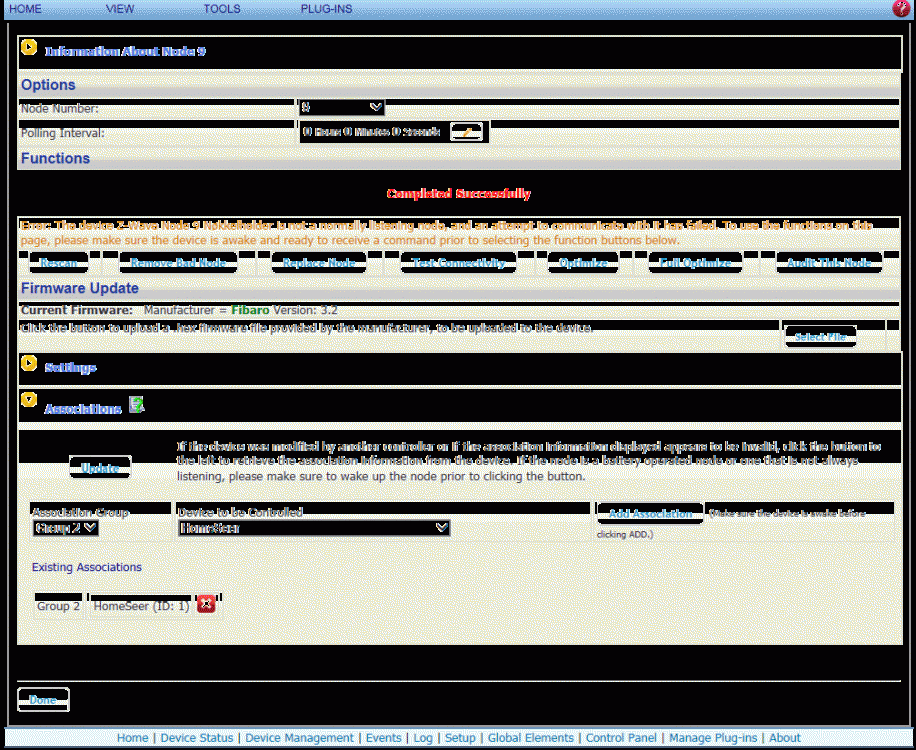Open the Device to be Controlled dropdown
Viewport: 916px width, 750px height.
(314, 527)
